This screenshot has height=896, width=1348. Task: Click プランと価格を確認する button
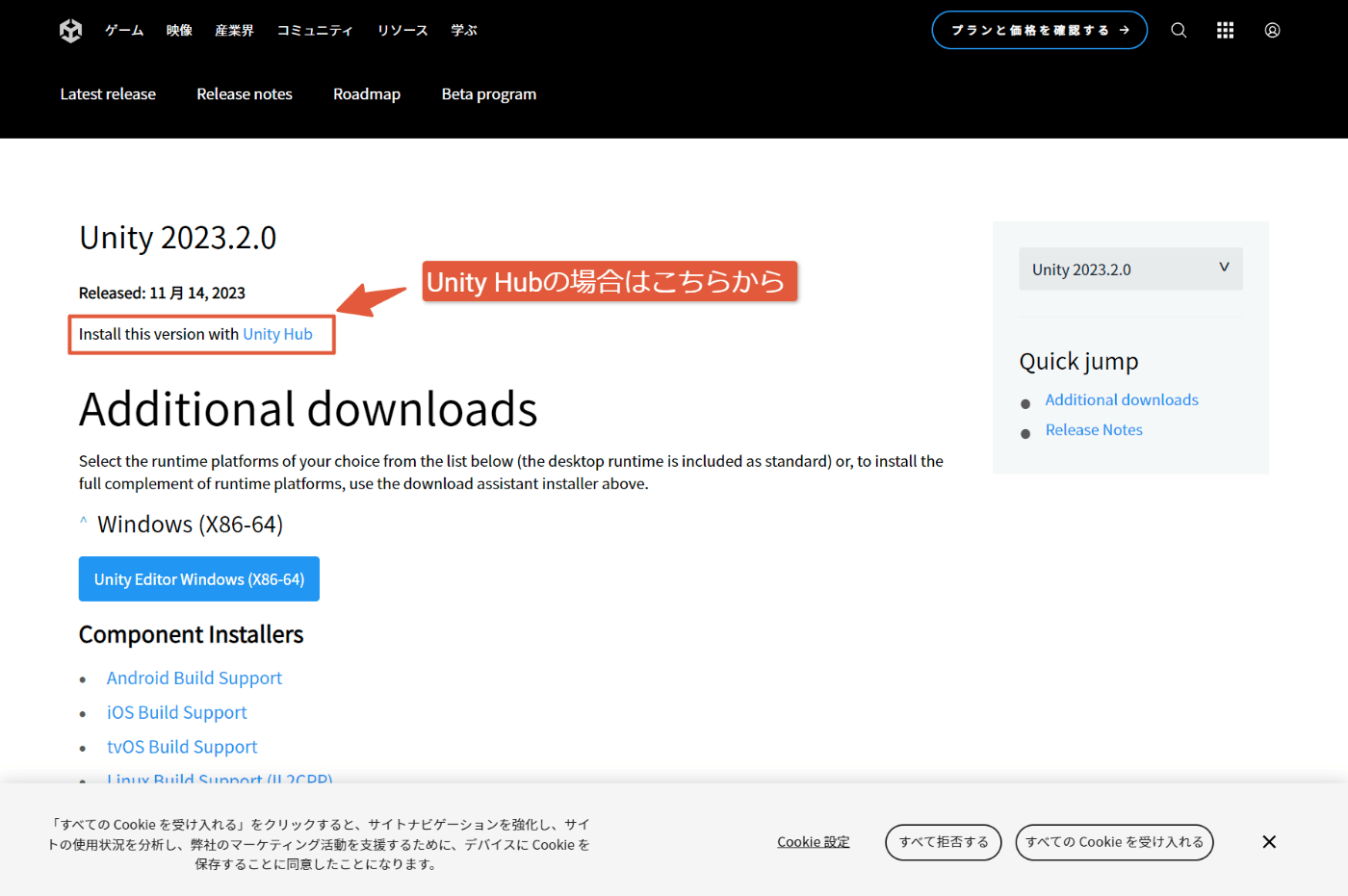pyautogui.click(x=1039, y=30)
